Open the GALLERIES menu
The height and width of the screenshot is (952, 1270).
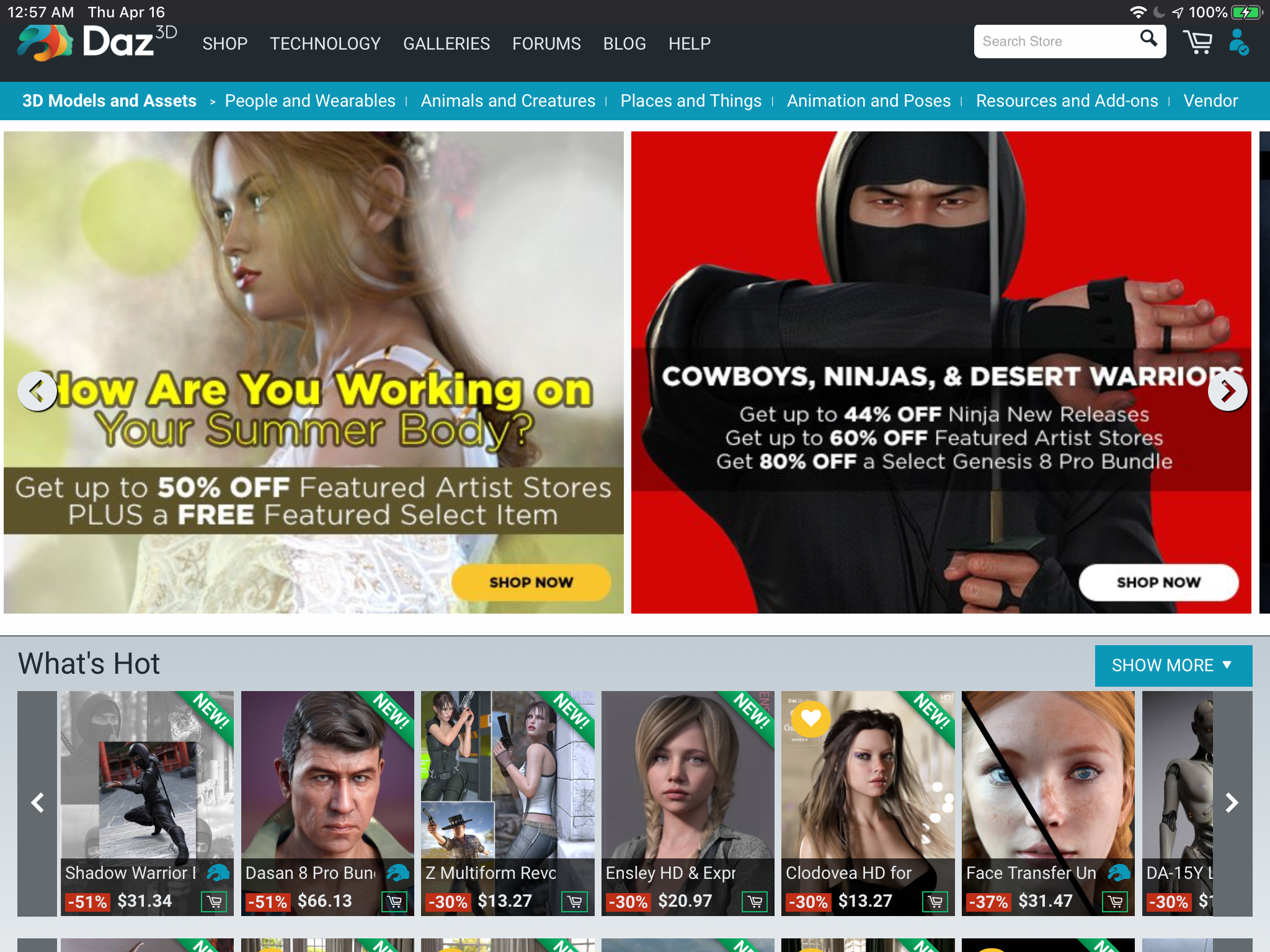(x=446, y=43)
